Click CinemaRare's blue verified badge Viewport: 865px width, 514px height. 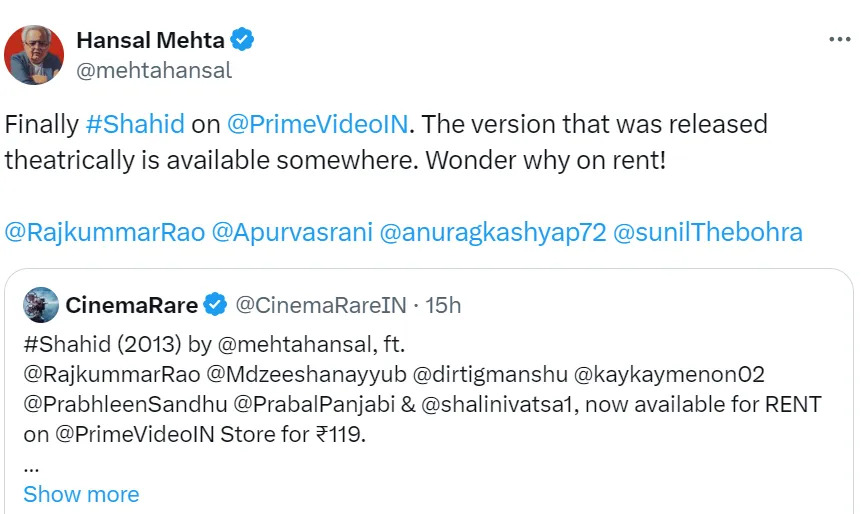pyautogui.click(x=215, y=304)
